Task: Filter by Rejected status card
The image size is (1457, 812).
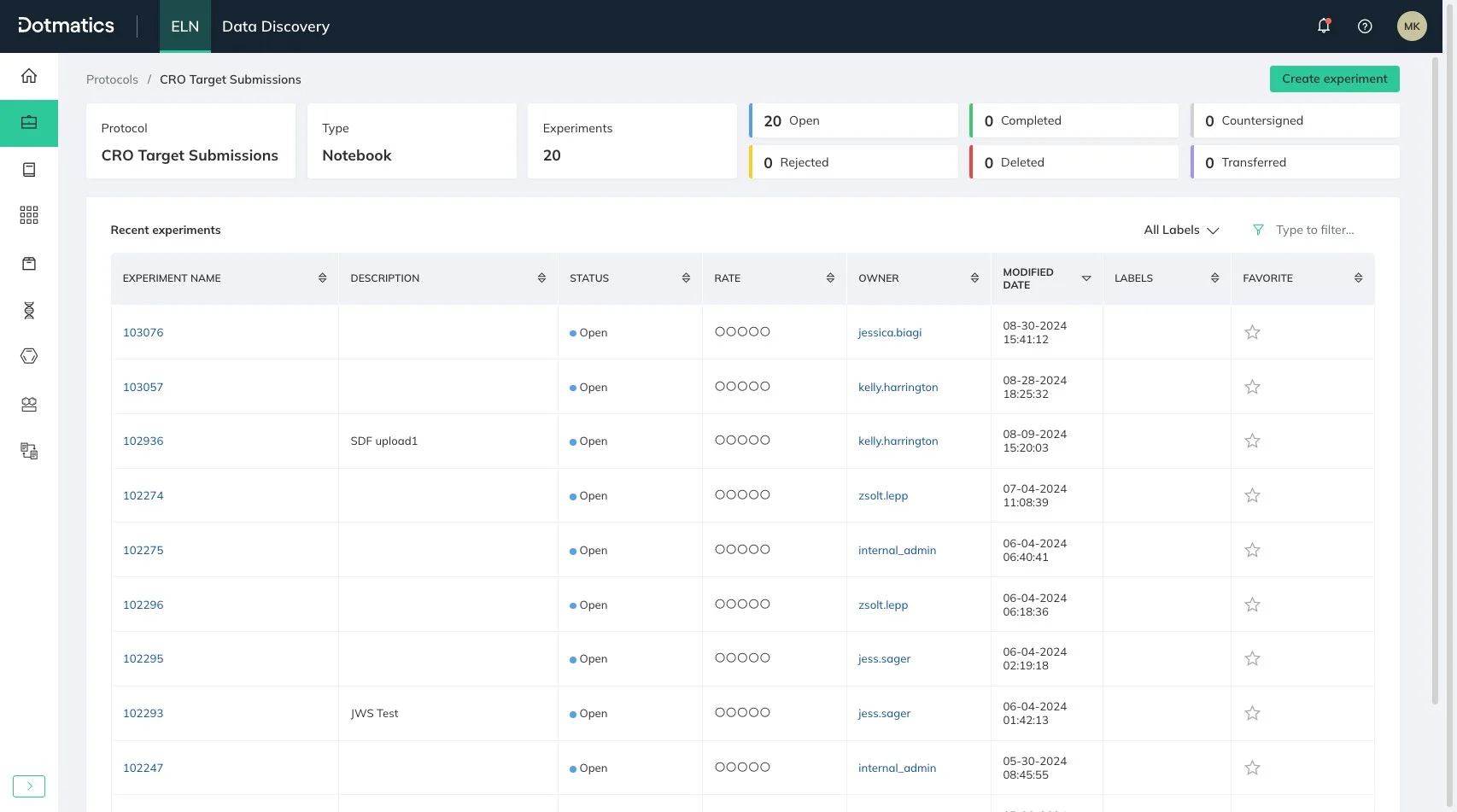Action: pyautogui.click(x=853, y=162)
